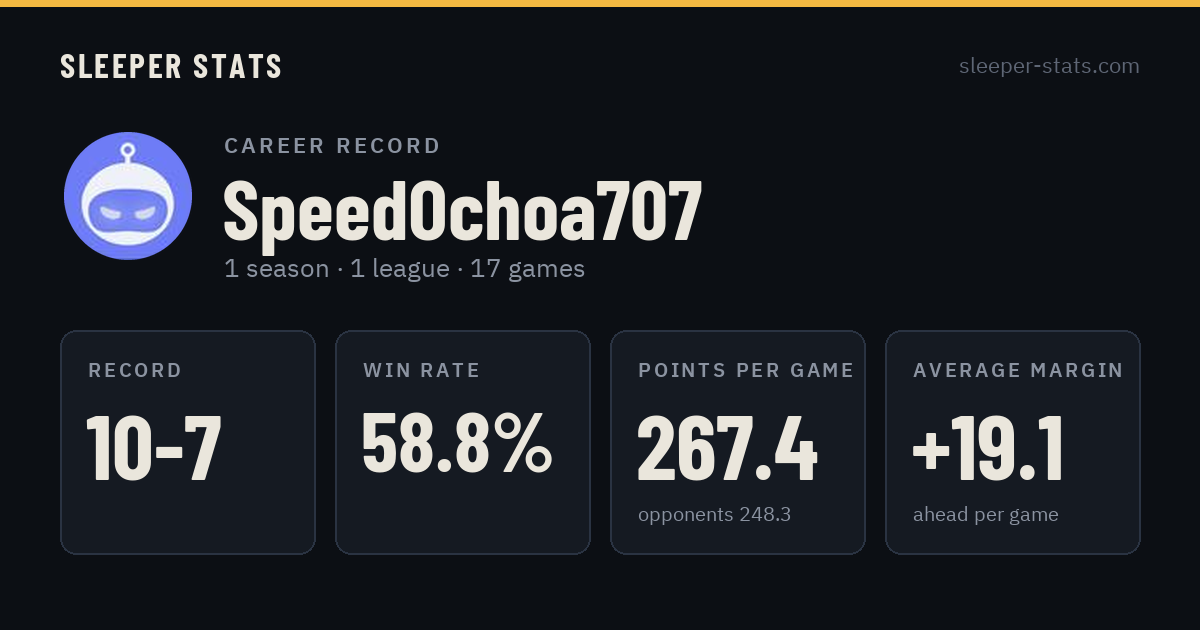1200x630 pixels.
Task: Open the AVERAGE MARGIN card
Action: (x=1013, y=442)
